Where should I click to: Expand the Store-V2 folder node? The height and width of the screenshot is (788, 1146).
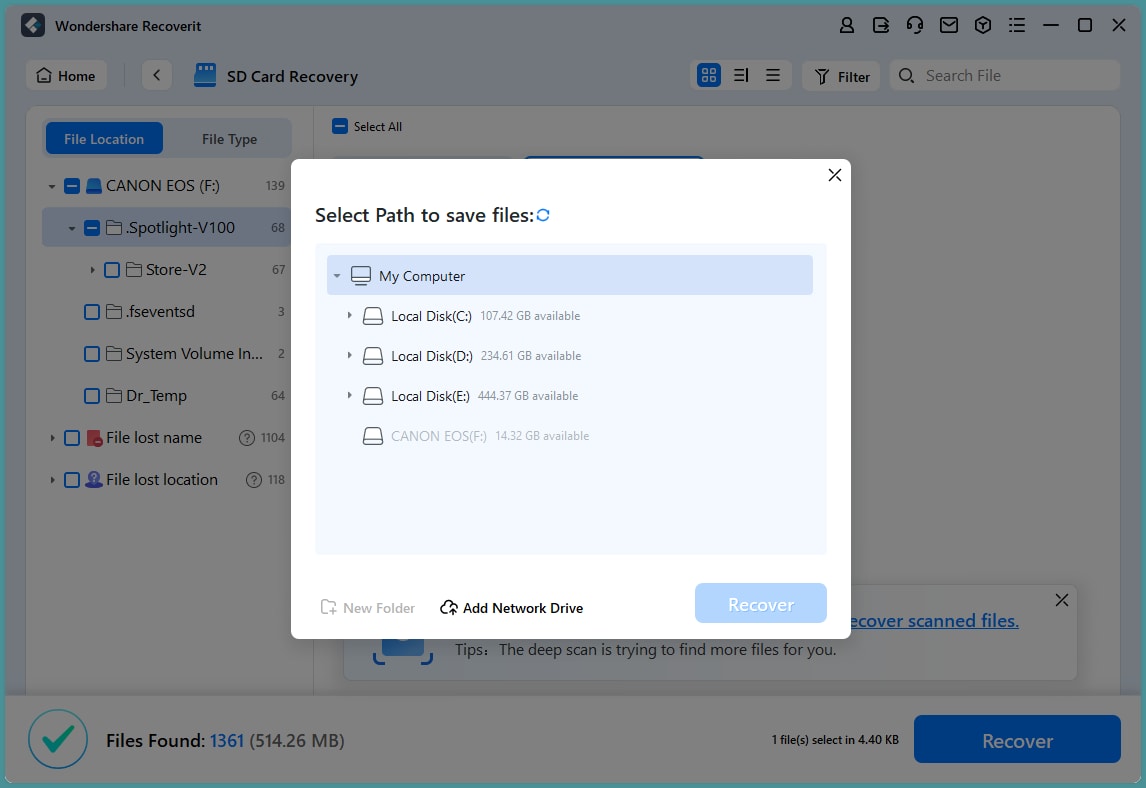click(x=92, y=270)
